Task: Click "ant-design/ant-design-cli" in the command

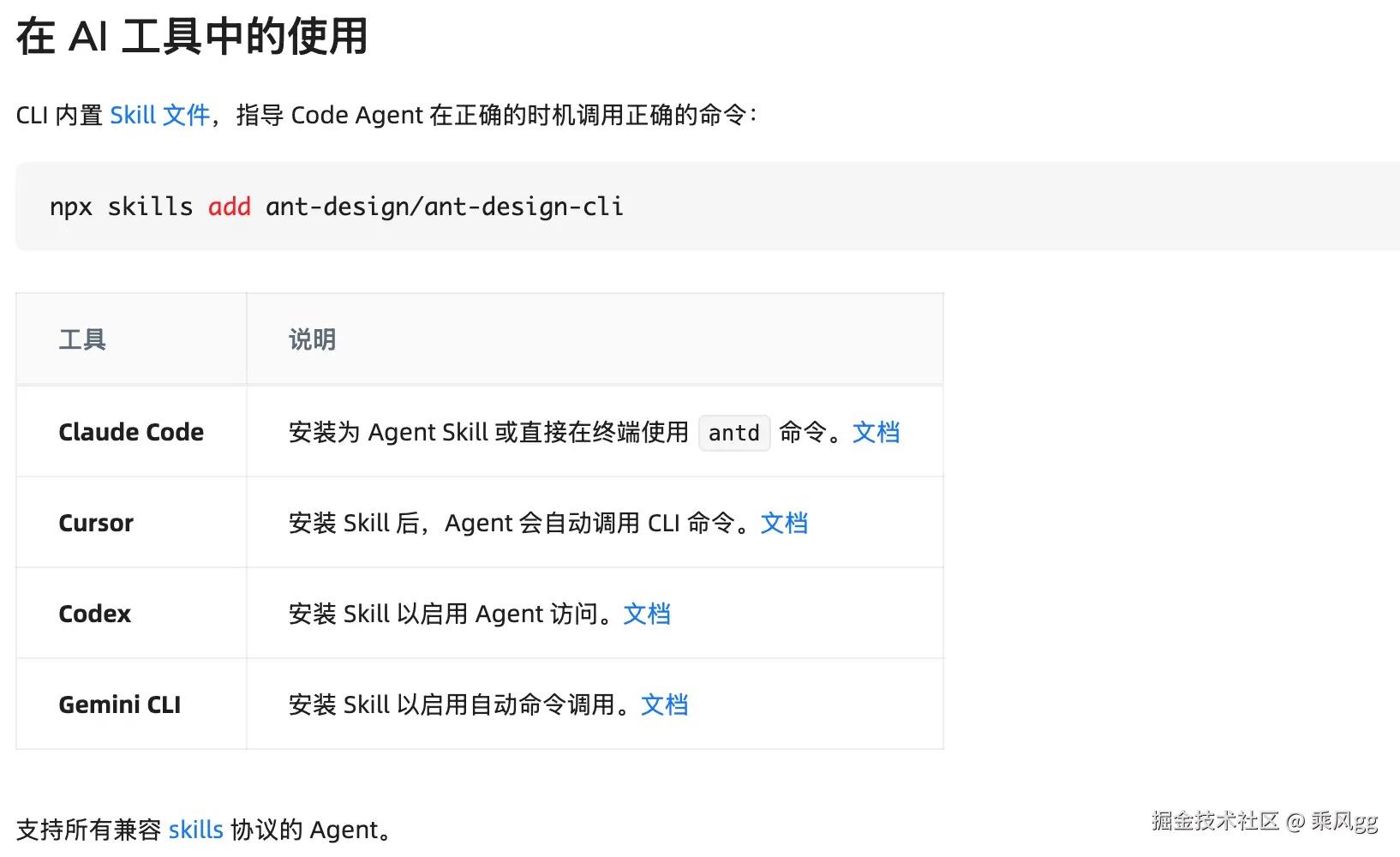Action: pos(445,207)
